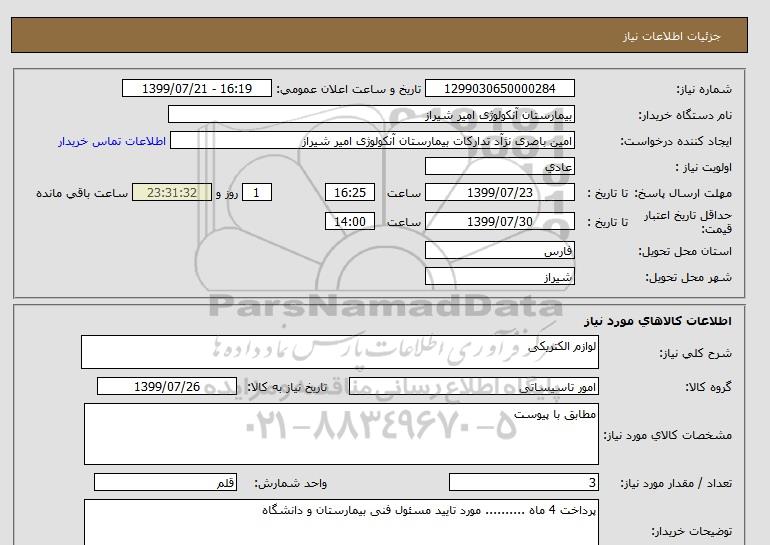Select the label تاریخ و ساعت اعلان عمومی
Image resolution: width=770 pixels, height=545 pixels.
[349, 89]
